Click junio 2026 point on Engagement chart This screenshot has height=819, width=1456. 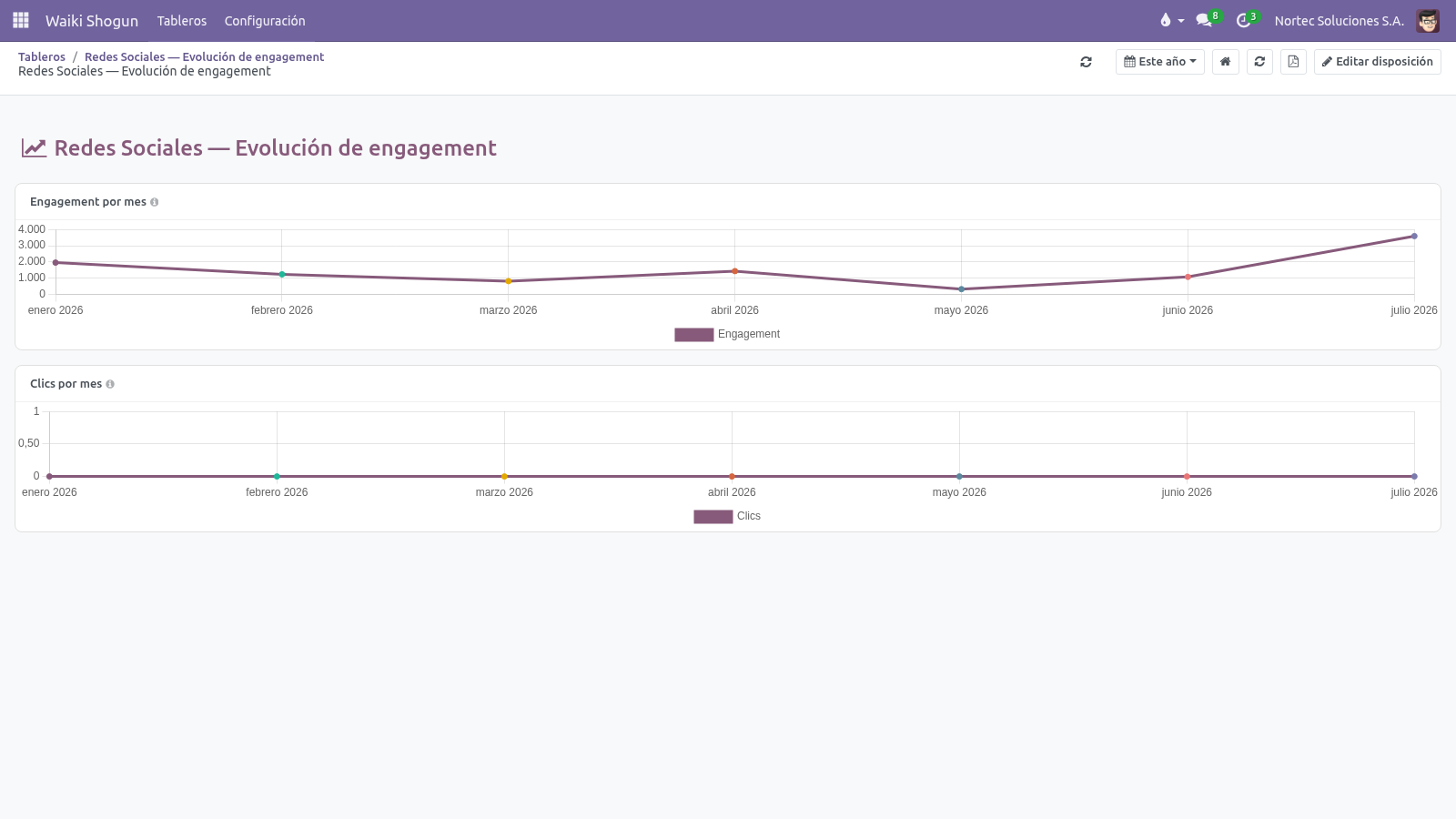tap(1188, 277)
